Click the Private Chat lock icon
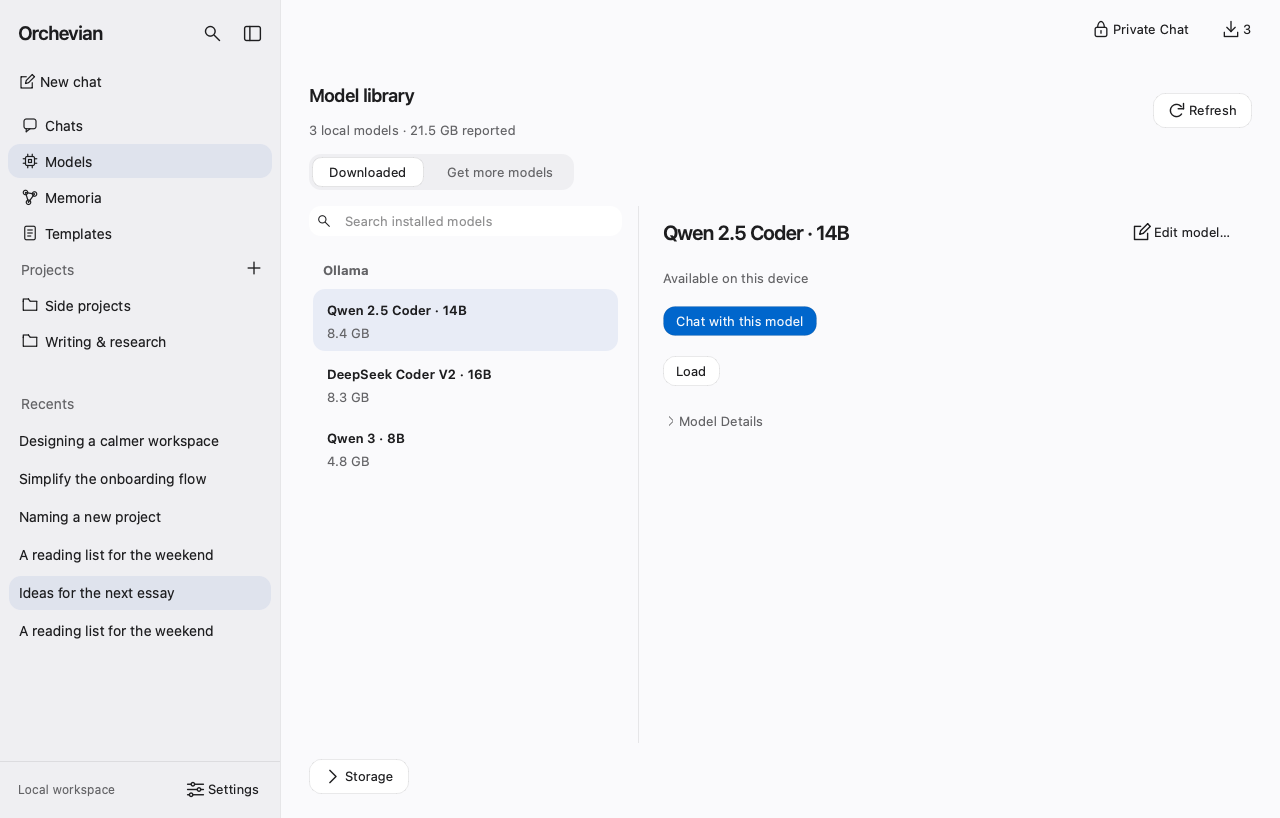The height and width of the screenshot is (818, 1280). pos(1101,29)
